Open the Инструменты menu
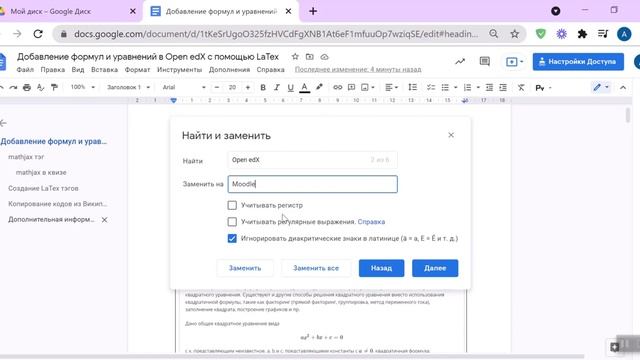 (180, 70)
